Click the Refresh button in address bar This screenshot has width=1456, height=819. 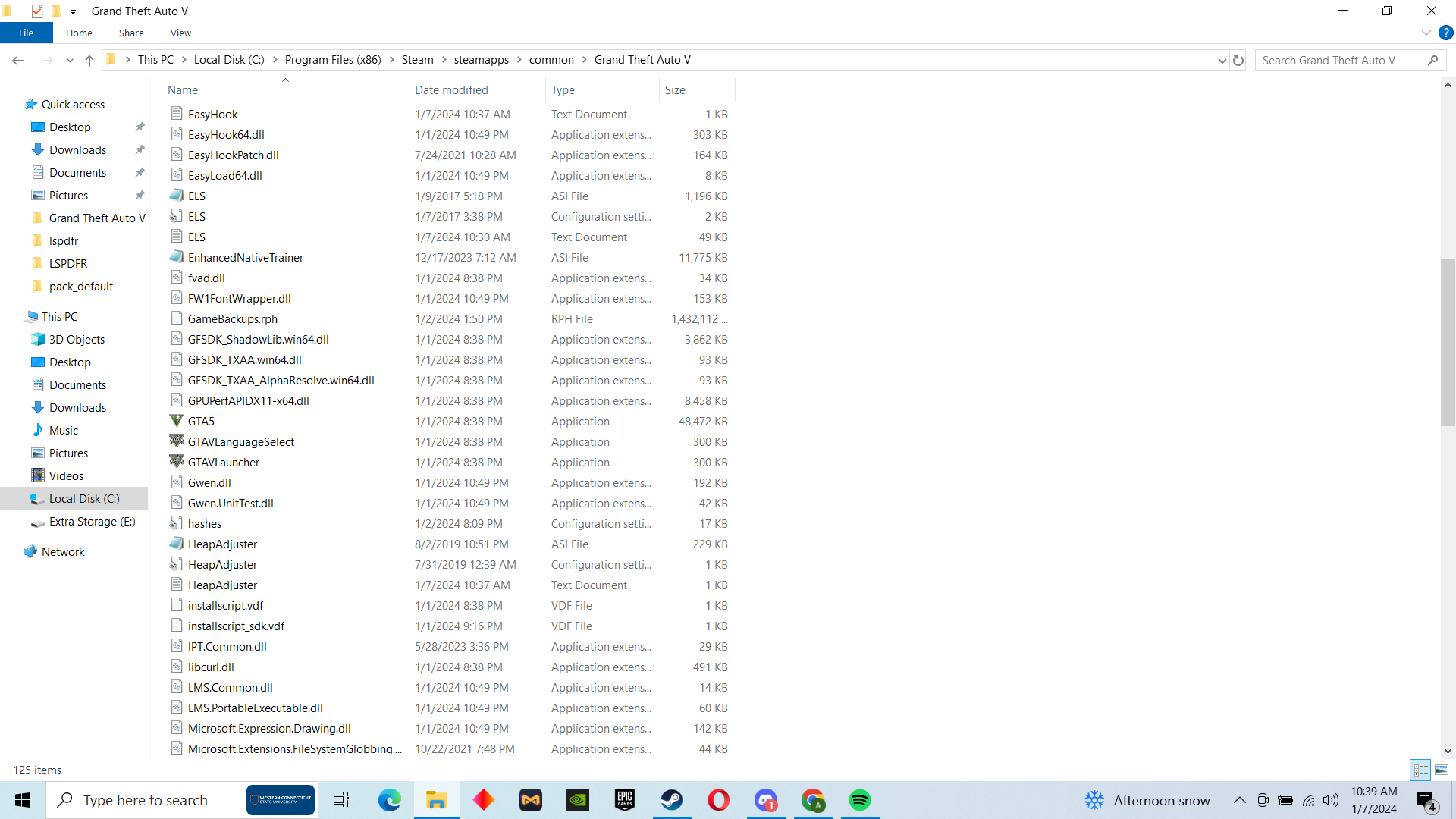pos(1238,61)
